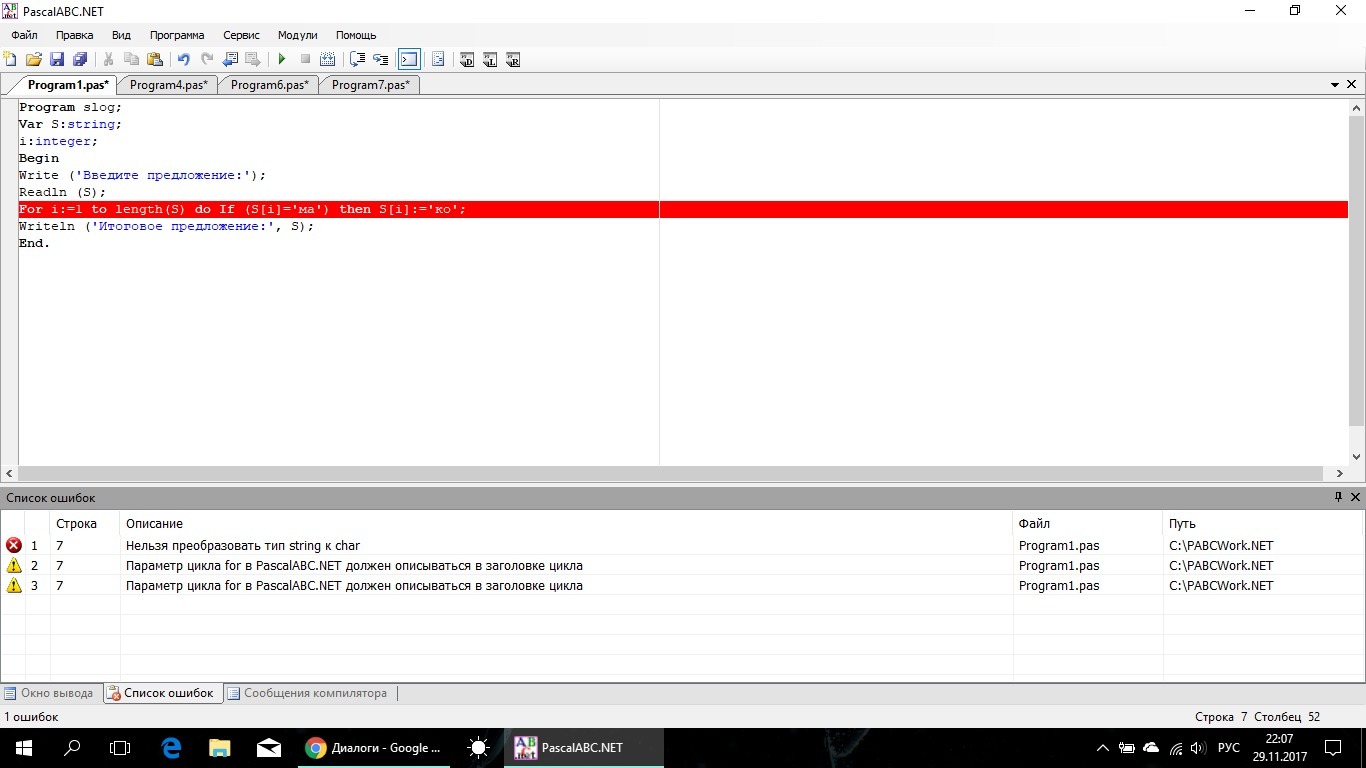
Task: Open the Сервис menu
Action: (241, 35)
